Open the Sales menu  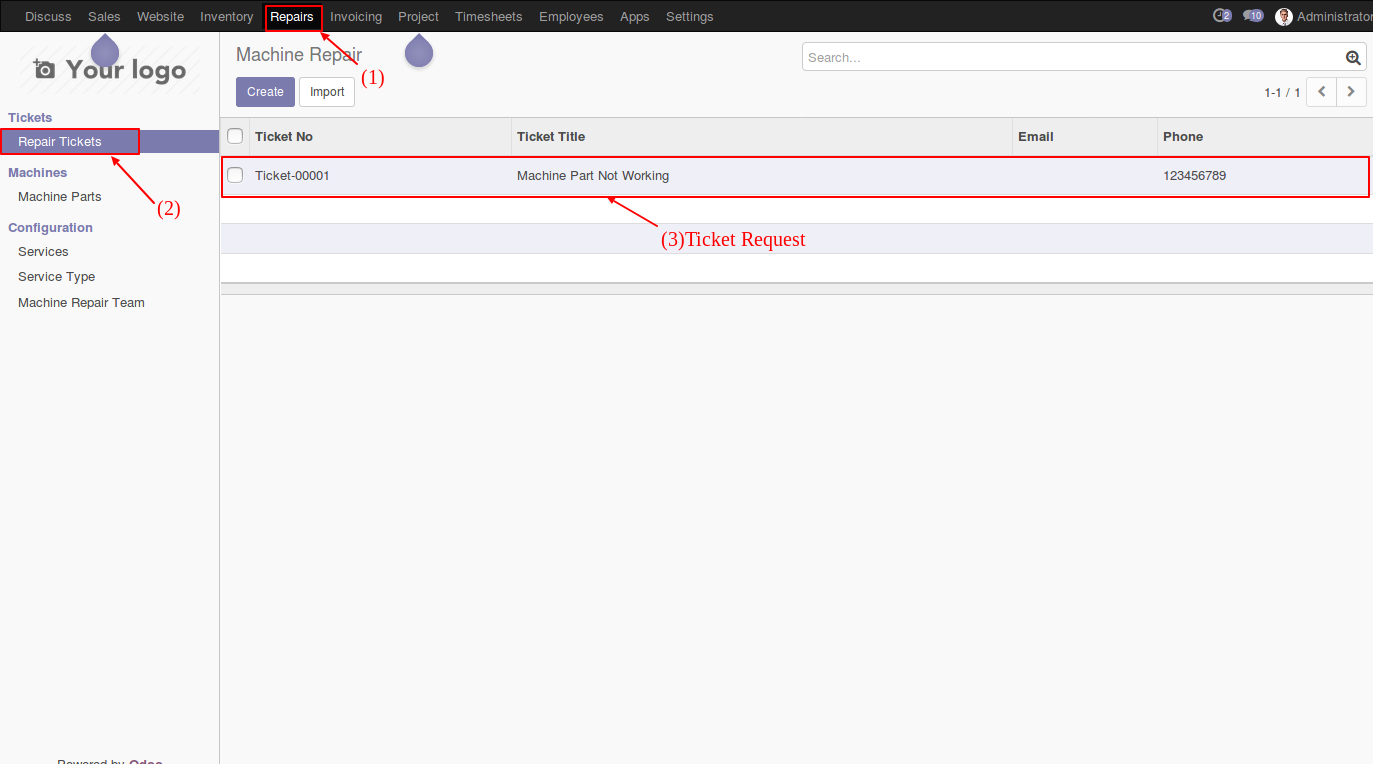coord(104,16)
